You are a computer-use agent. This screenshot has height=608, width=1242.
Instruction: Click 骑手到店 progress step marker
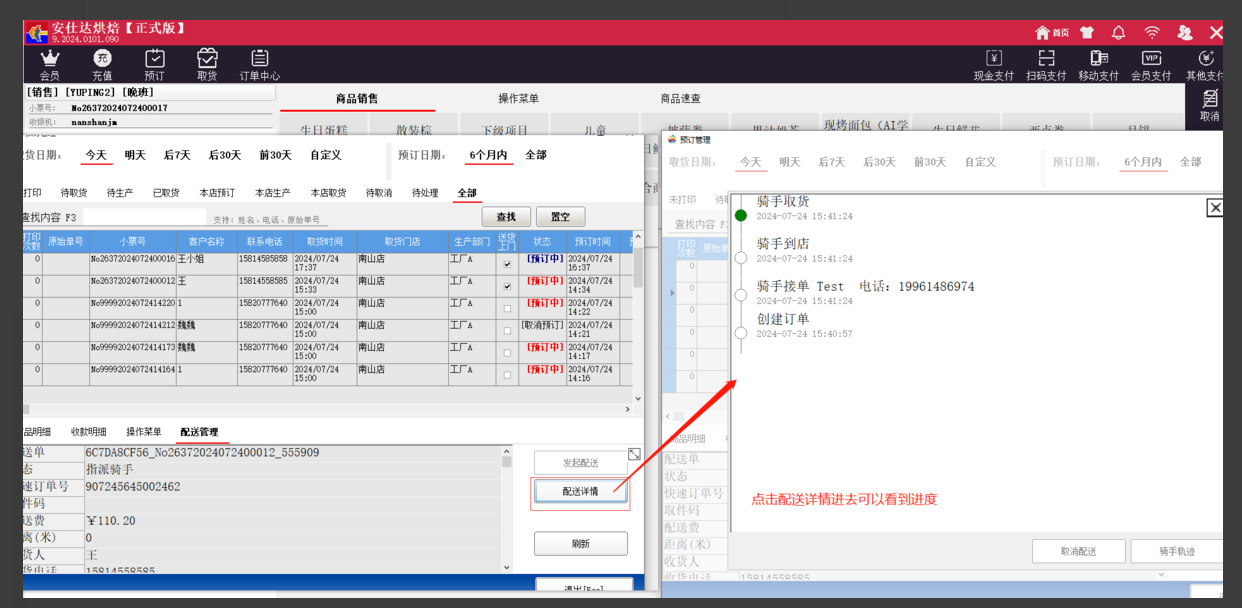click(x=741, y=257)
